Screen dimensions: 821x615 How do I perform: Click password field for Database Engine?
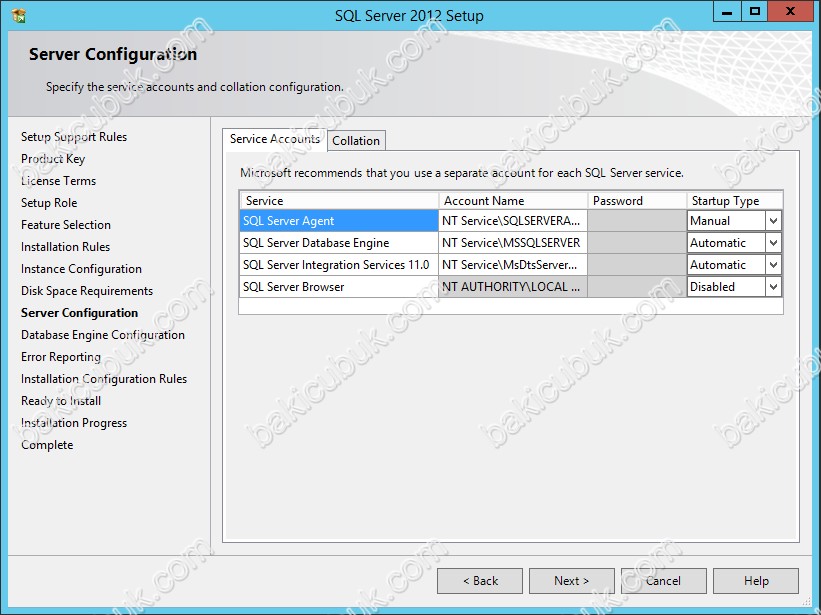(x=637, y=243)
